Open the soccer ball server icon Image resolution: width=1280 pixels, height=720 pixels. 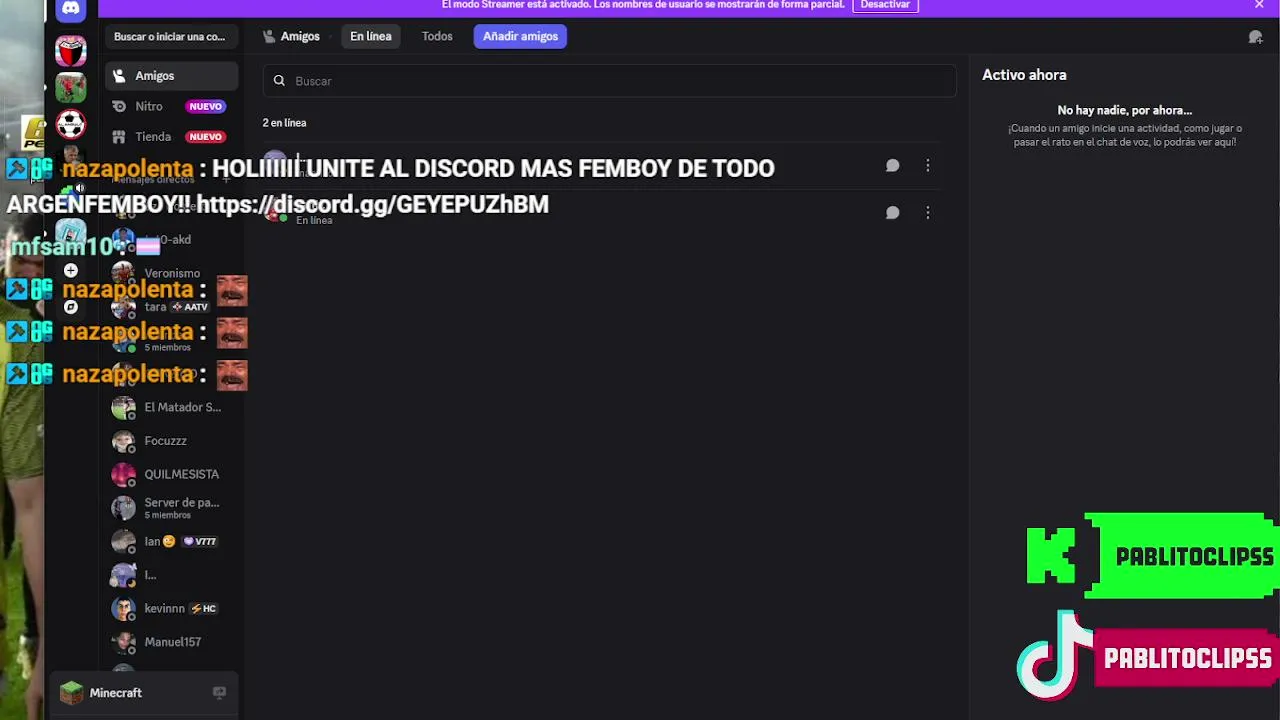click(70, 125)
